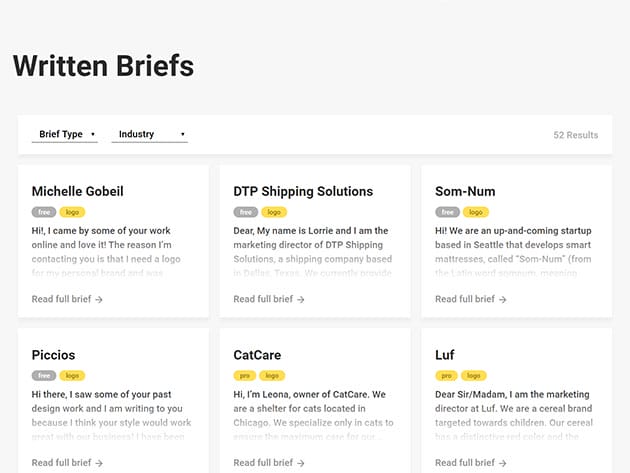630x473 pixels.
Task: Click the free tag on Piccios card
Action: pos(44,376)
